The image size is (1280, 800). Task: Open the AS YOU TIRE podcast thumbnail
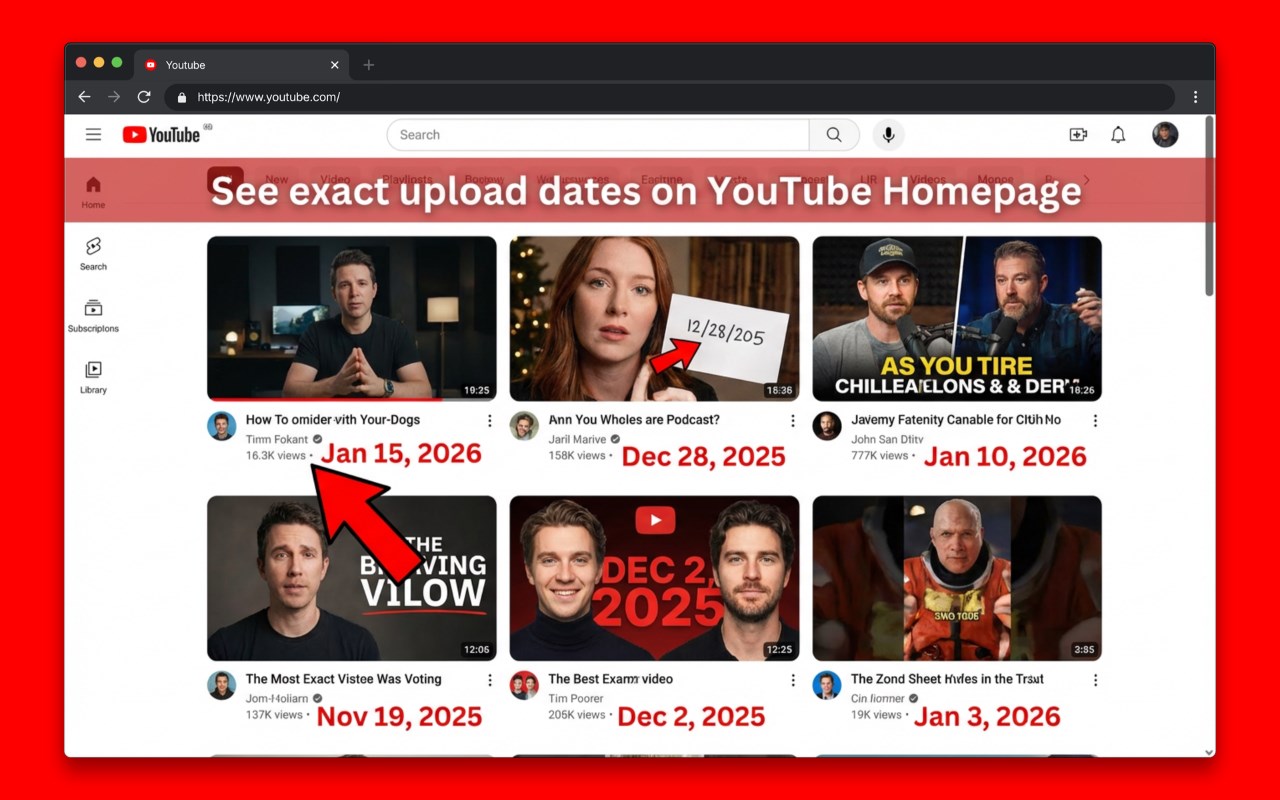click(957, 318)
